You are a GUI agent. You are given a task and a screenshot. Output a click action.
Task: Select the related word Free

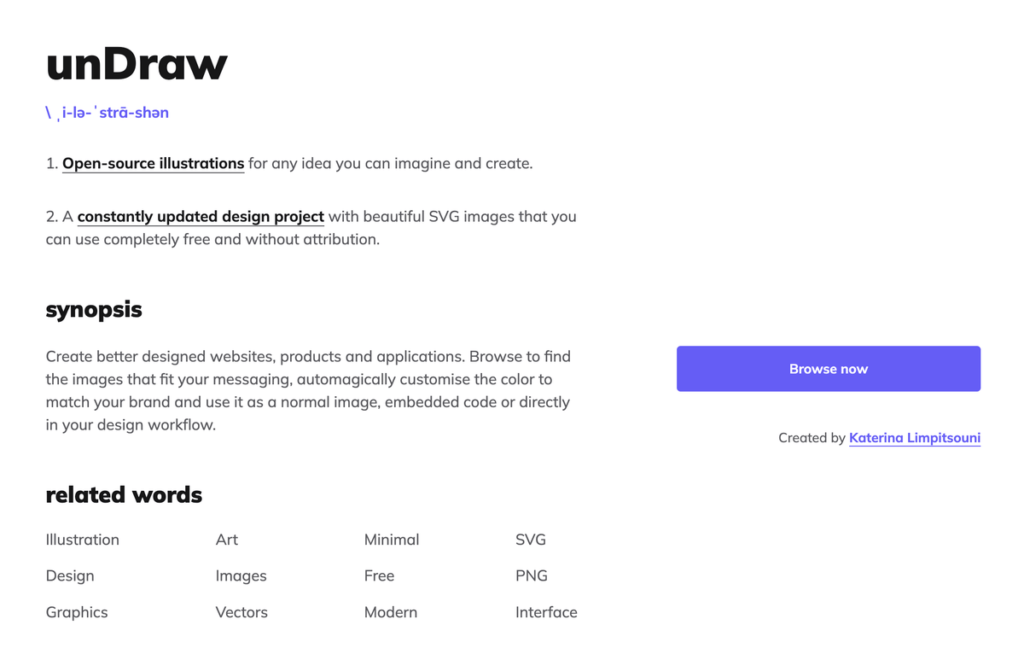(379, 576)
